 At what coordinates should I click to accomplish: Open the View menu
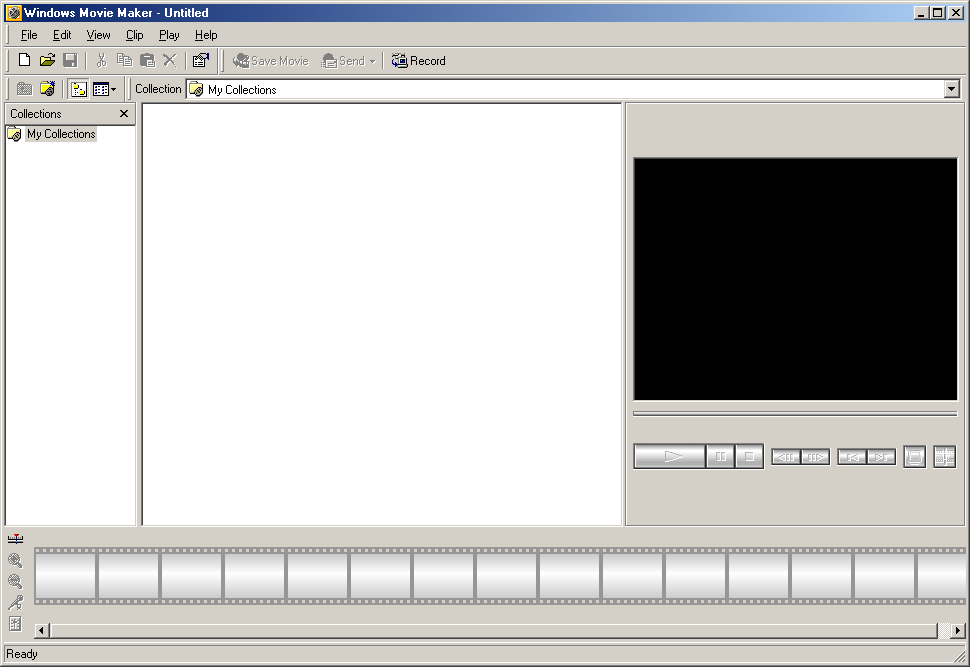(x=98, y=35)
